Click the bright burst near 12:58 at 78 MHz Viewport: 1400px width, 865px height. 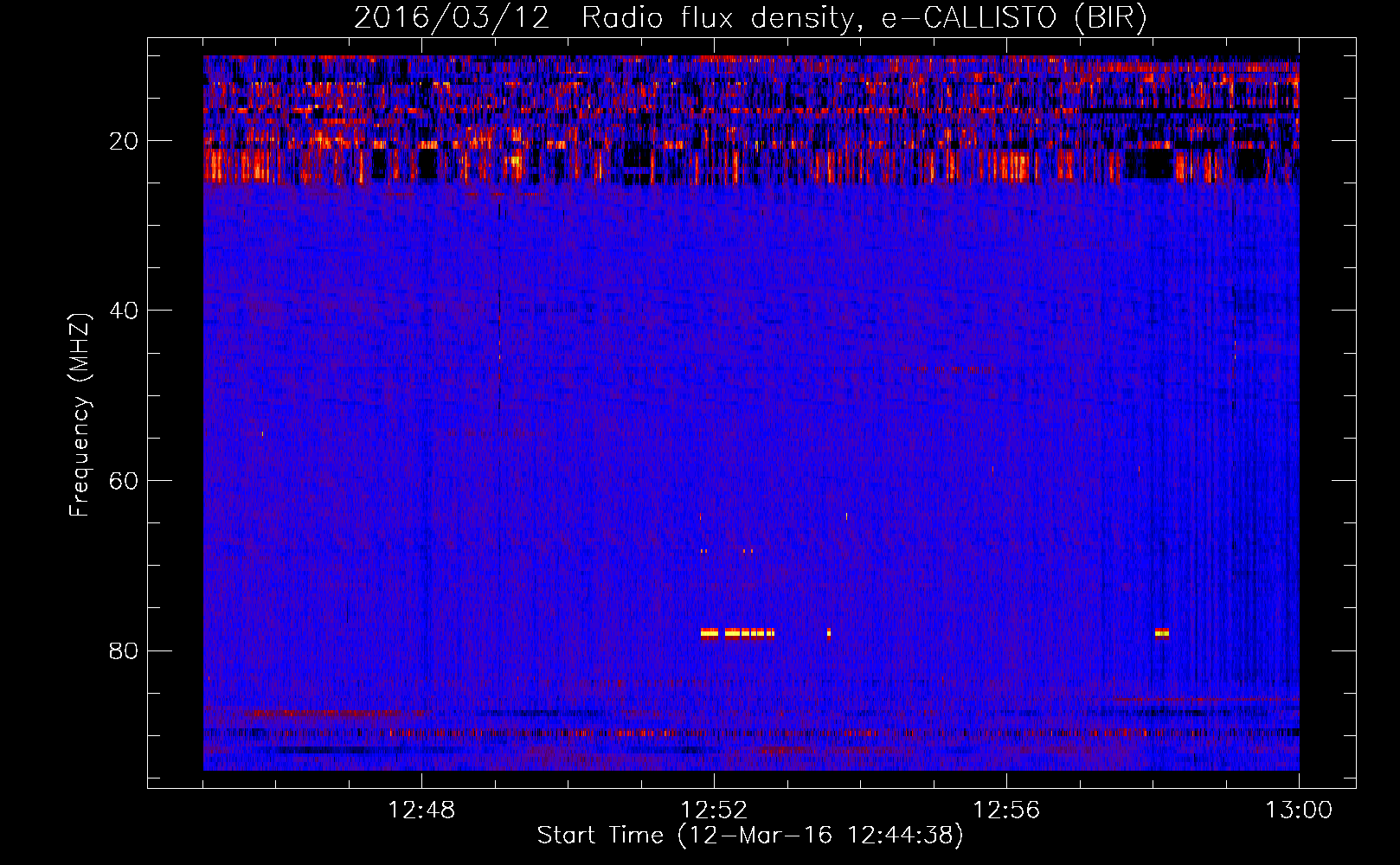click(1162, 632)
